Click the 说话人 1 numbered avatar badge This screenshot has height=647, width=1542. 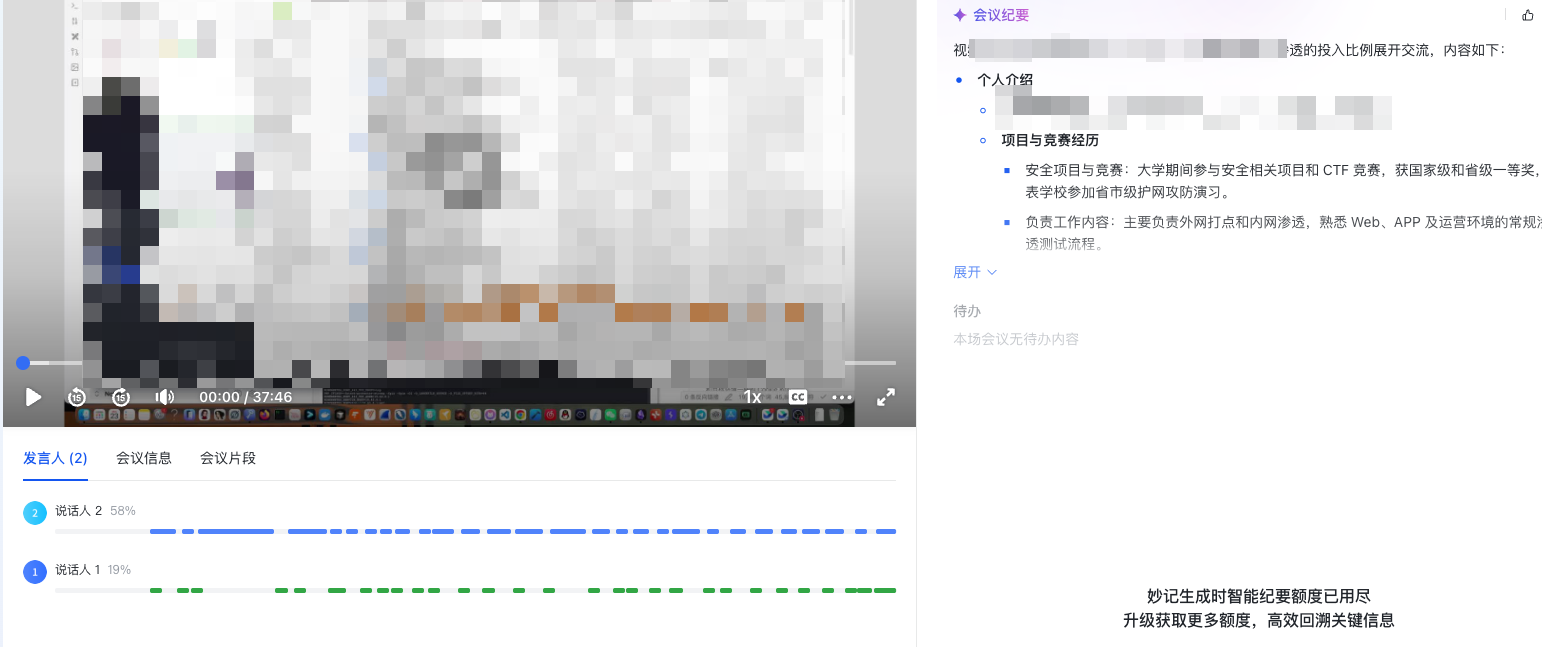[x=34, y=570]
